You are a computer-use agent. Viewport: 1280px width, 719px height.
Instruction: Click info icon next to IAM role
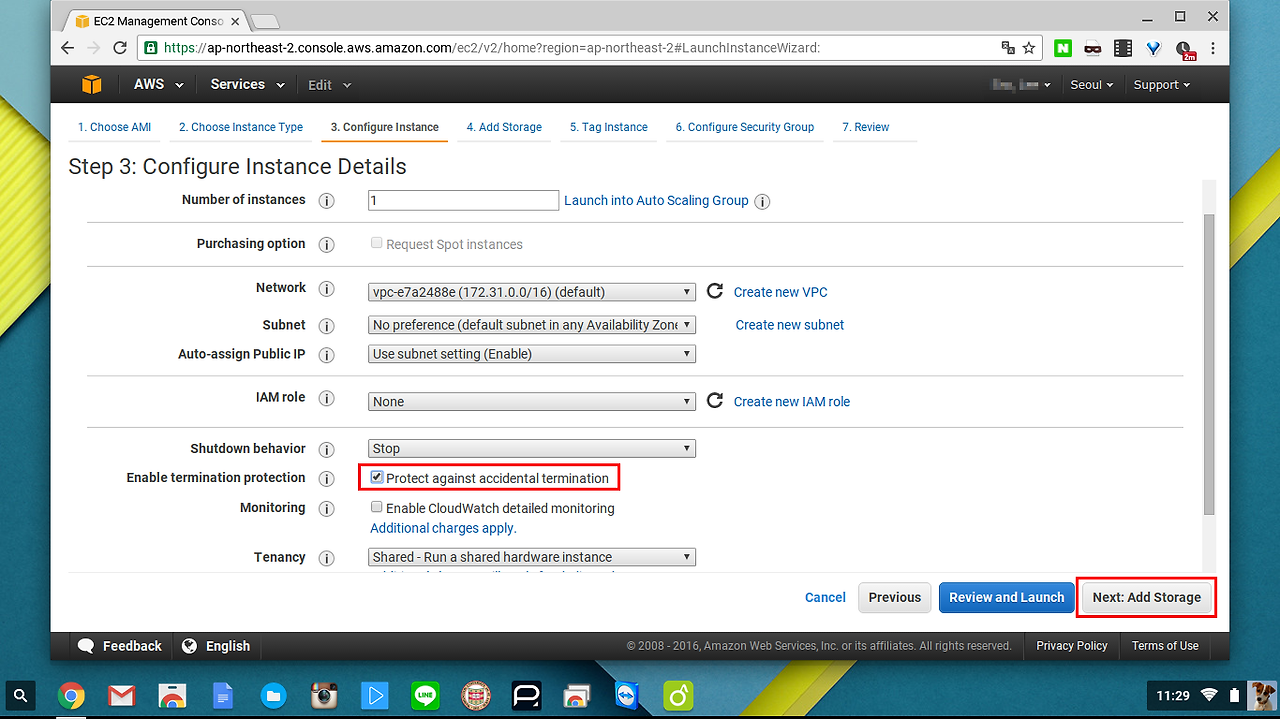(x=326, y=398)
